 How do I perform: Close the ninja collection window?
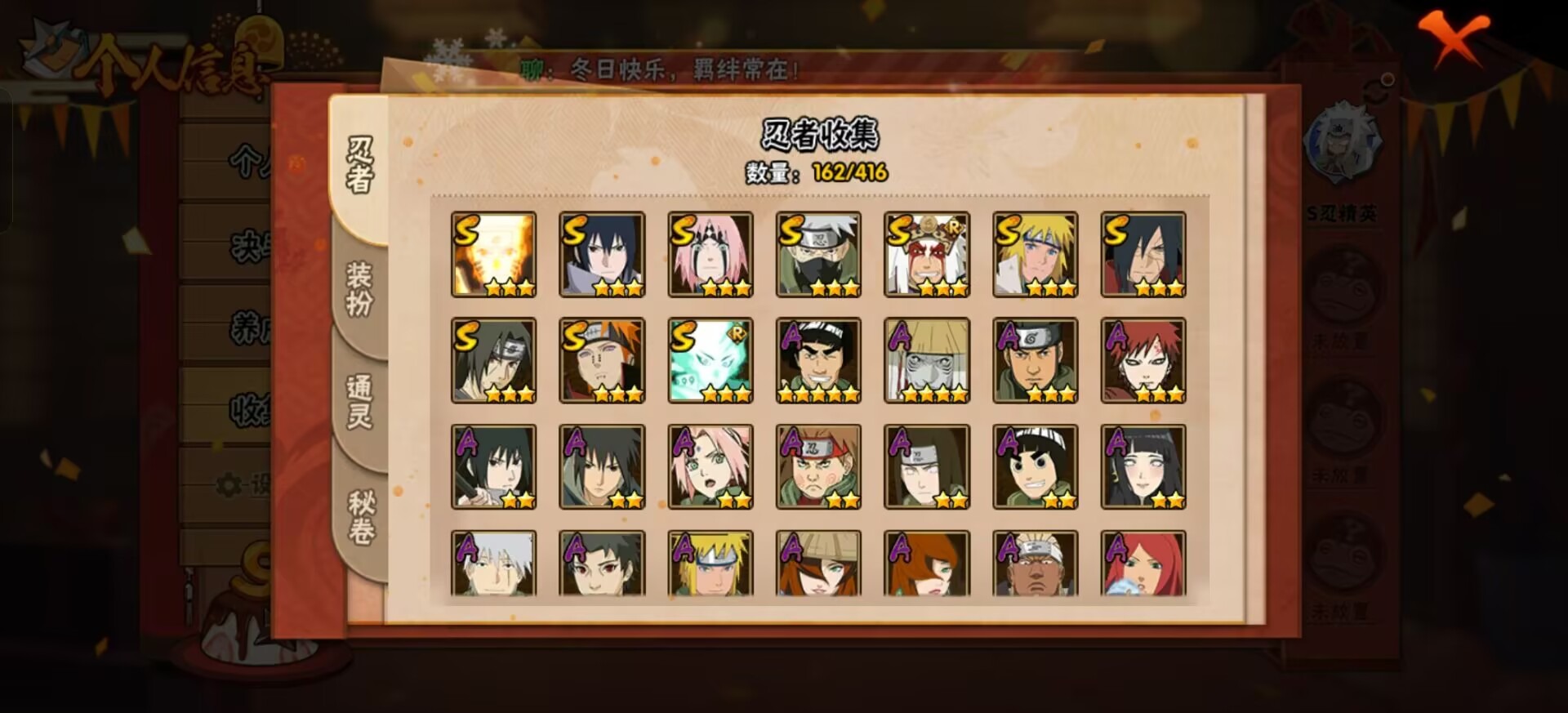1452,38
